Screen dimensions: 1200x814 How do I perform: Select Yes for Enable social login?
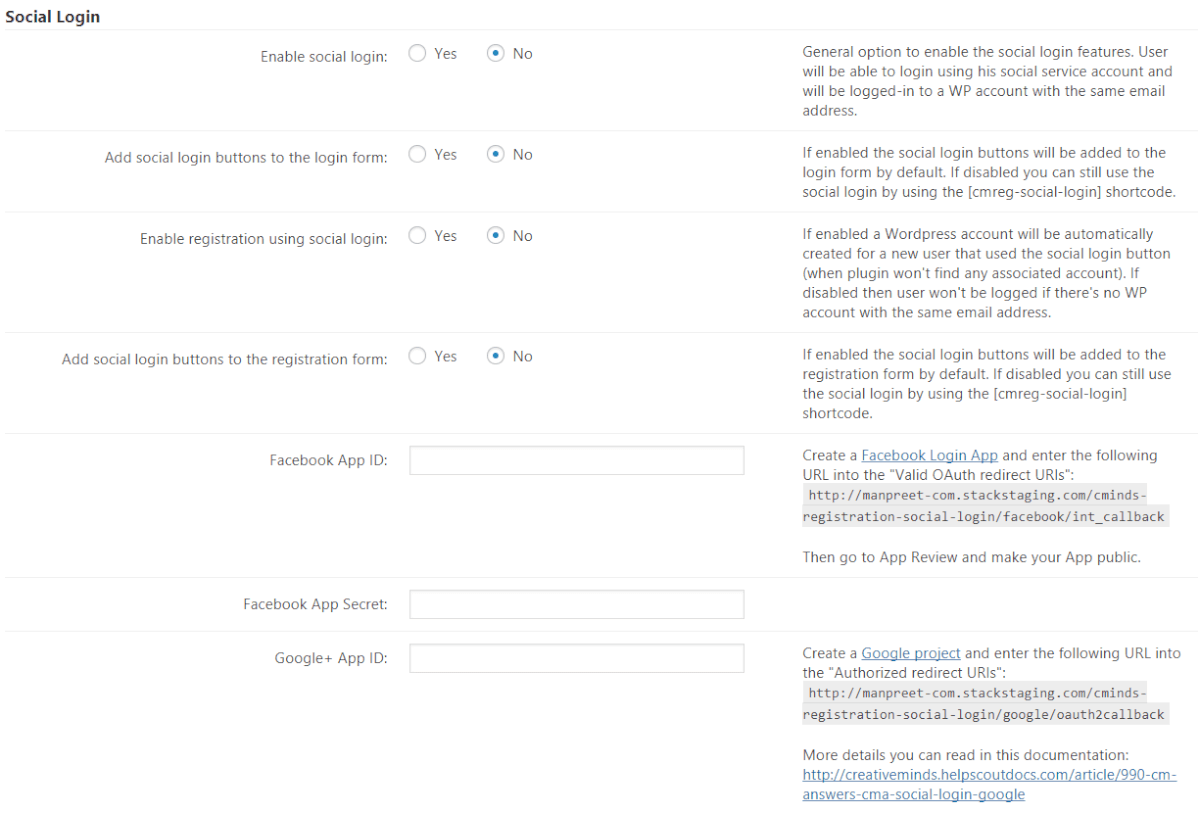[x=418, y=54]
